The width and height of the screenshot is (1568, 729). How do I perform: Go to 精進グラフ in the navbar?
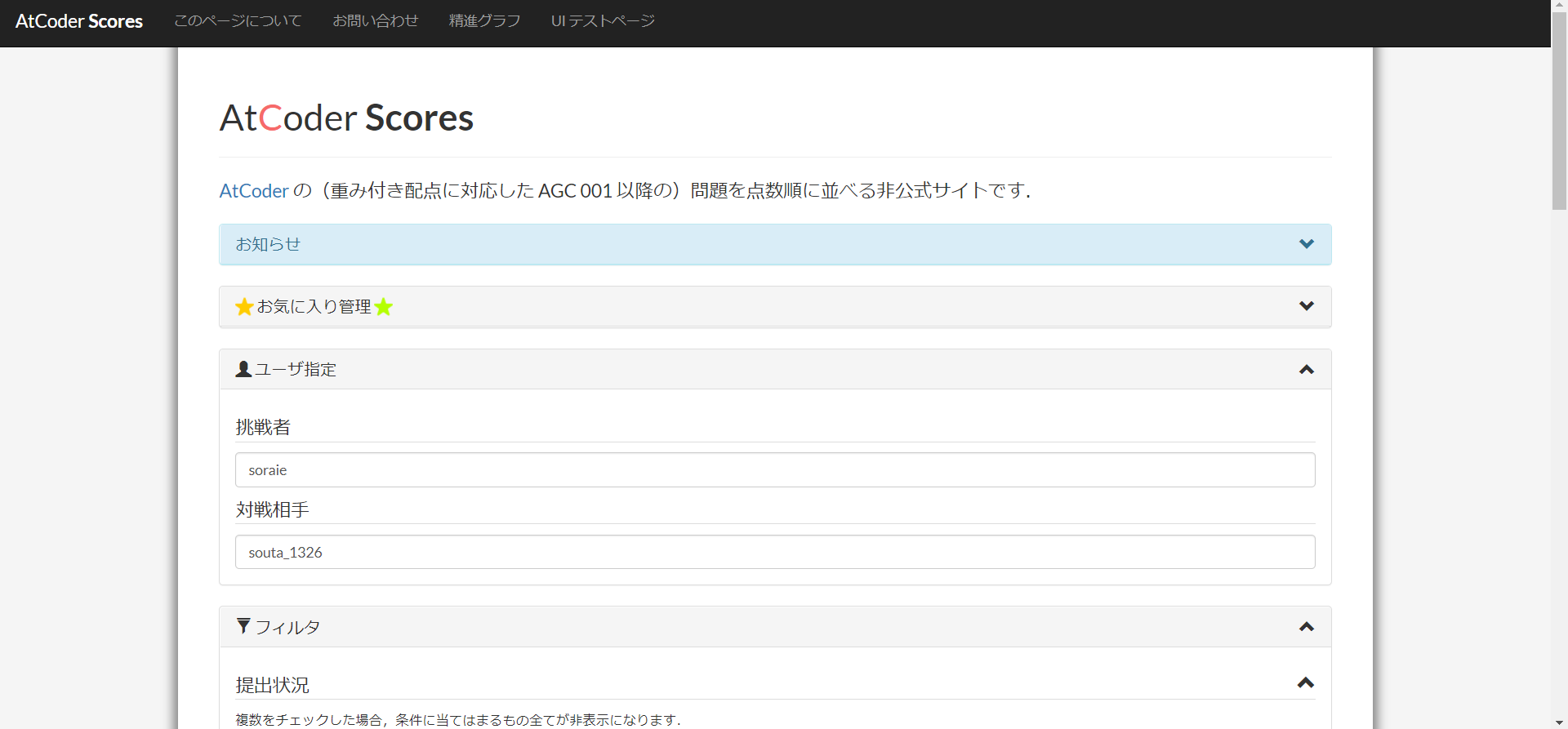click(484, 21)
